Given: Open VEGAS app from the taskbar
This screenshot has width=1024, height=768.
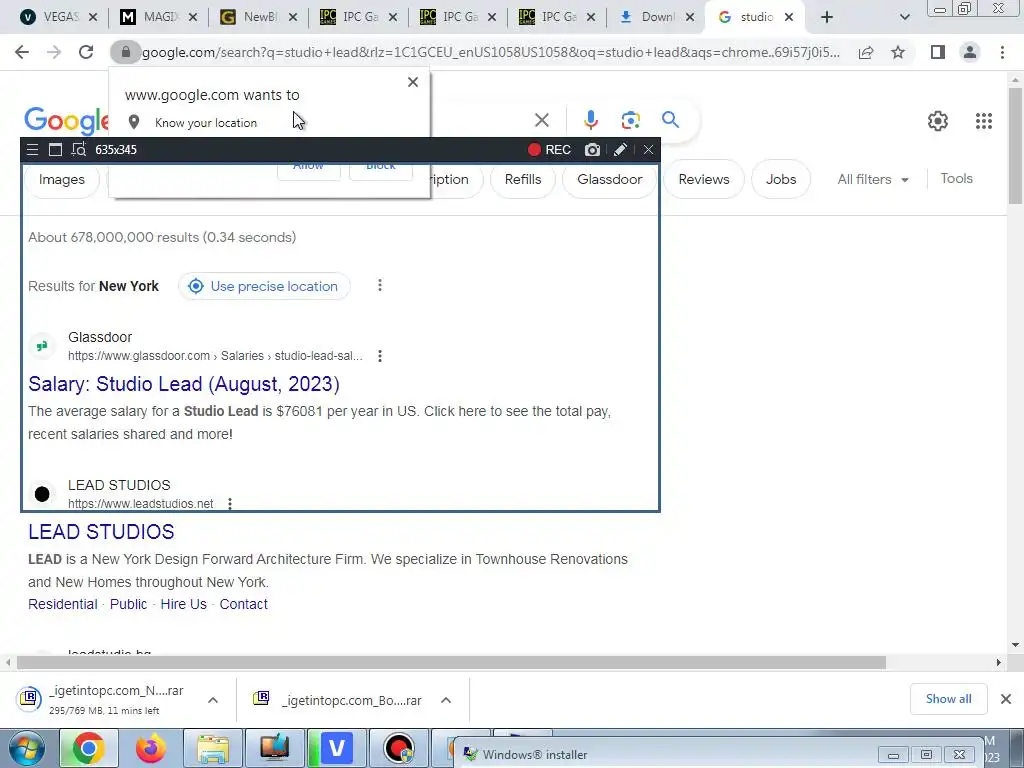Looking at the screenshot, I should [x=337, y=748].
